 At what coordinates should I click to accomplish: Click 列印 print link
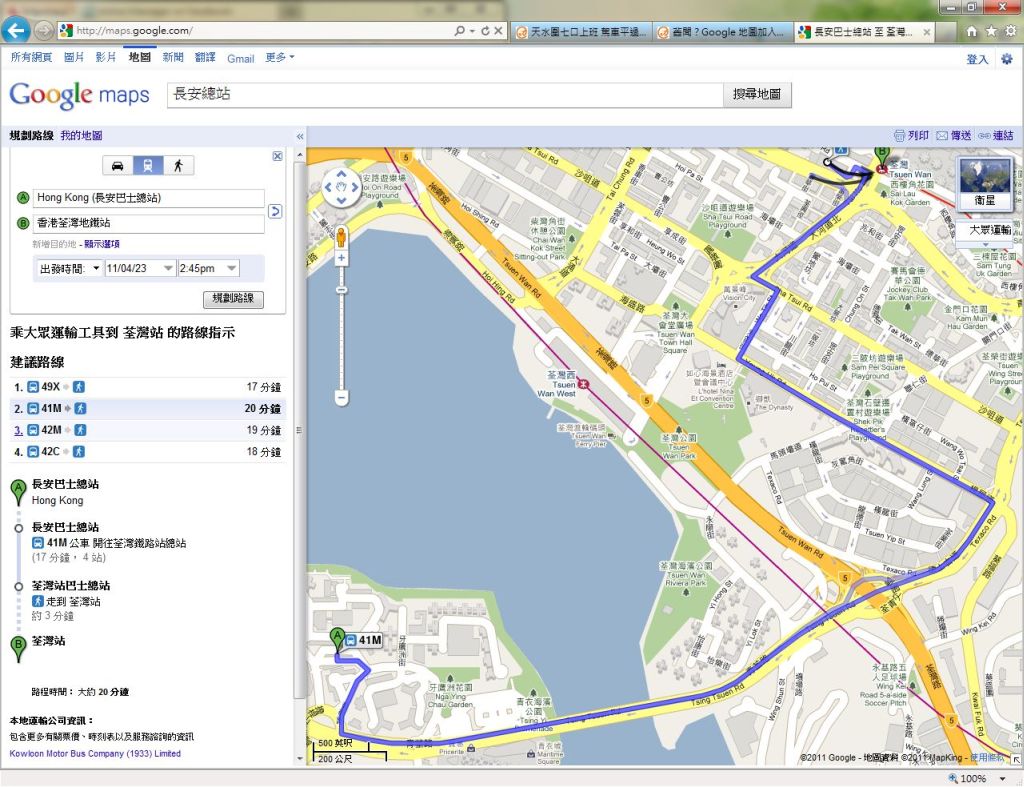click(x=911, y=135)
